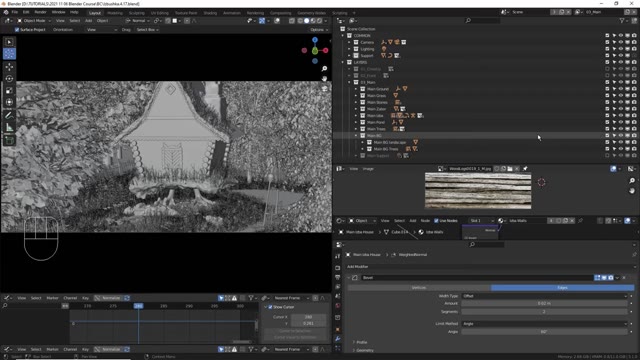Screen dimensions: 640x360
Task: Toggle the Surface Project checkbox
Action: pos(17,30)
